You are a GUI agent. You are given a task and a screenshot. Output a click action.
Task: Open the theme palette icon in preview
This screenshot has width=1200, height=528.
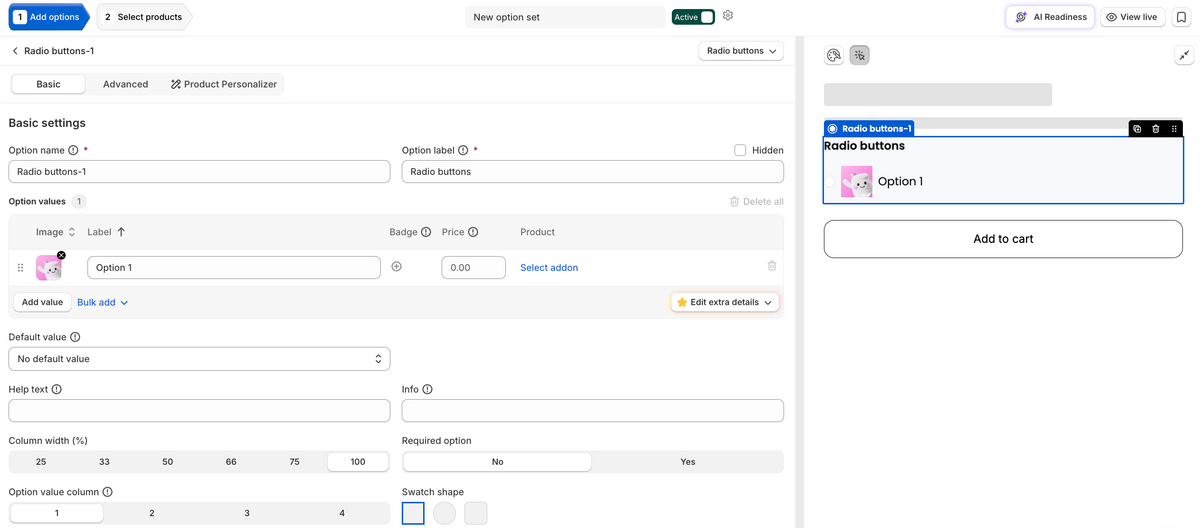pos(834,55)
